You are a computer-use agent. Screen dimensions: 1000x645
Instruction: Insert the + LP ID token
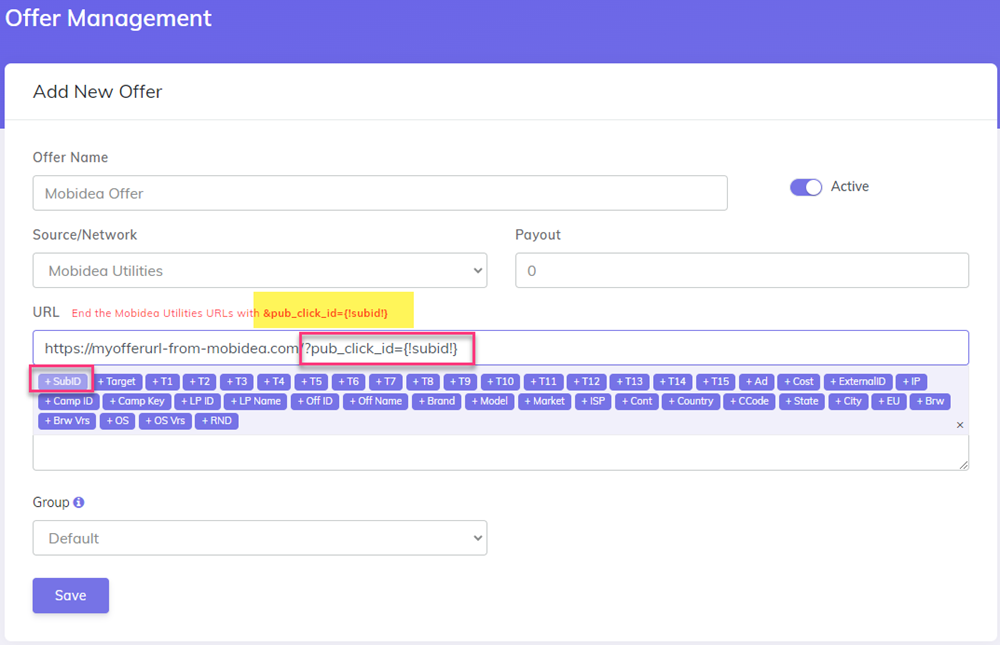click(198, 401)
